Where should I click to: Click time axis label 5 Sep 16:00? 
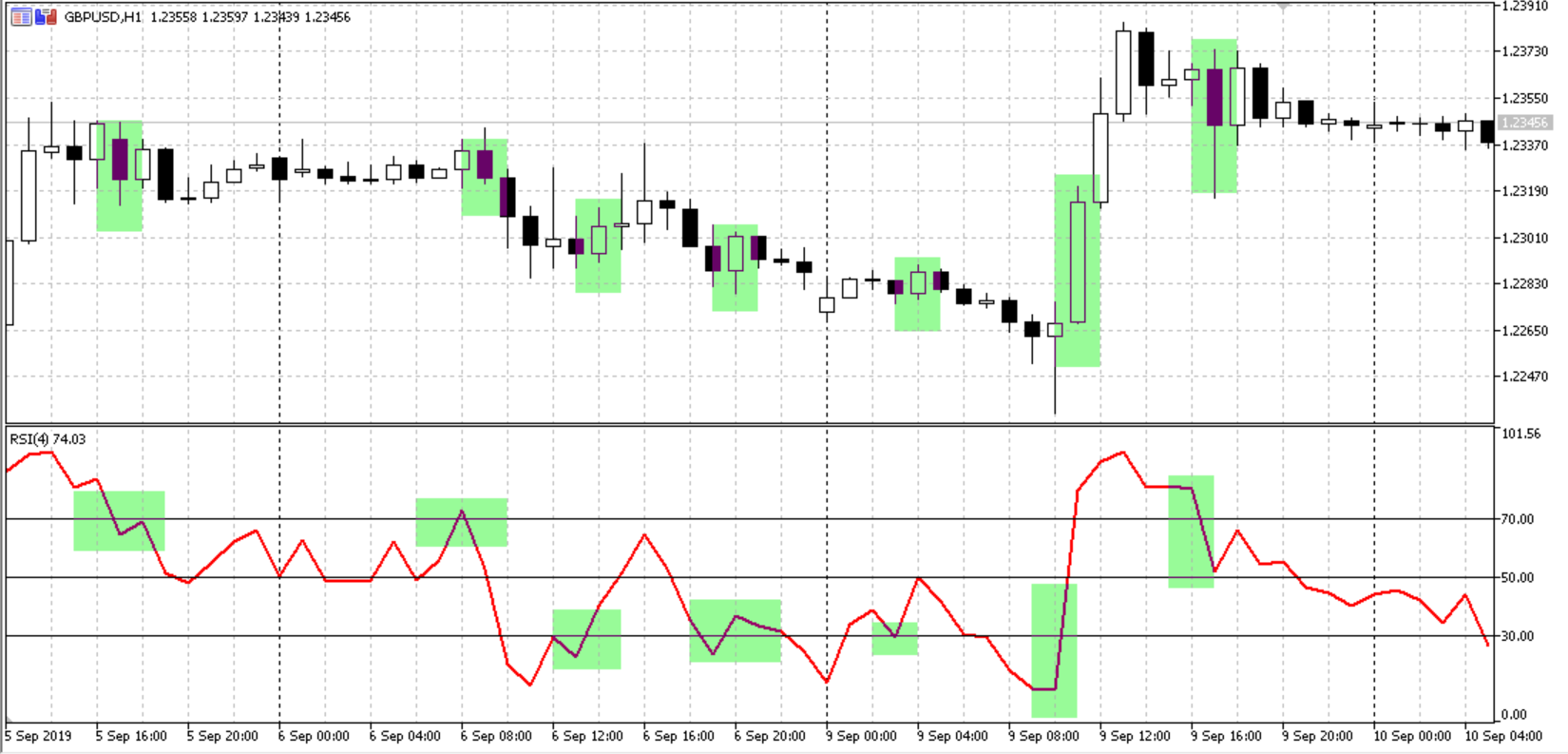131,736
